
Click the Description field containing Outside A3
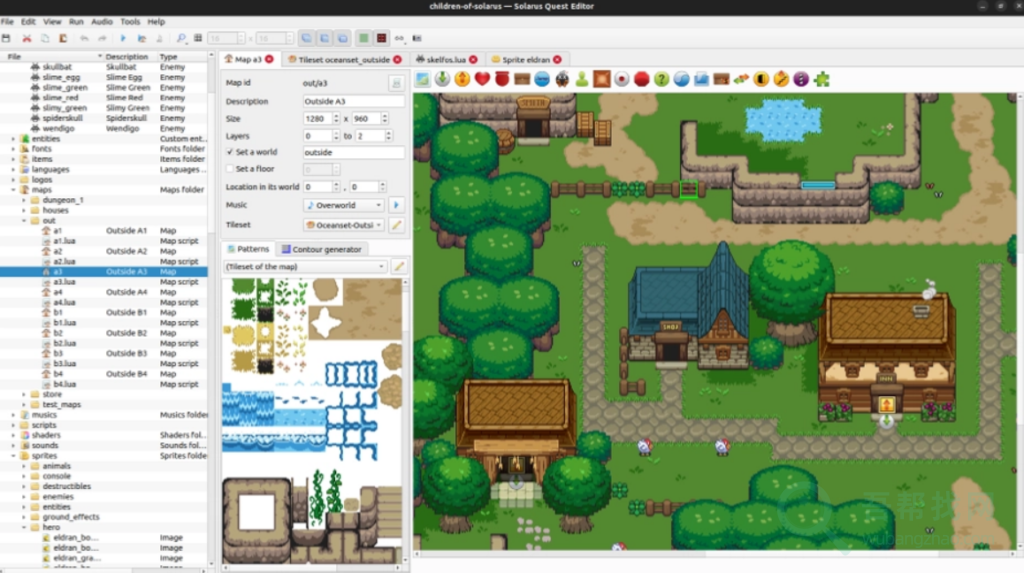tap(353, 101)
